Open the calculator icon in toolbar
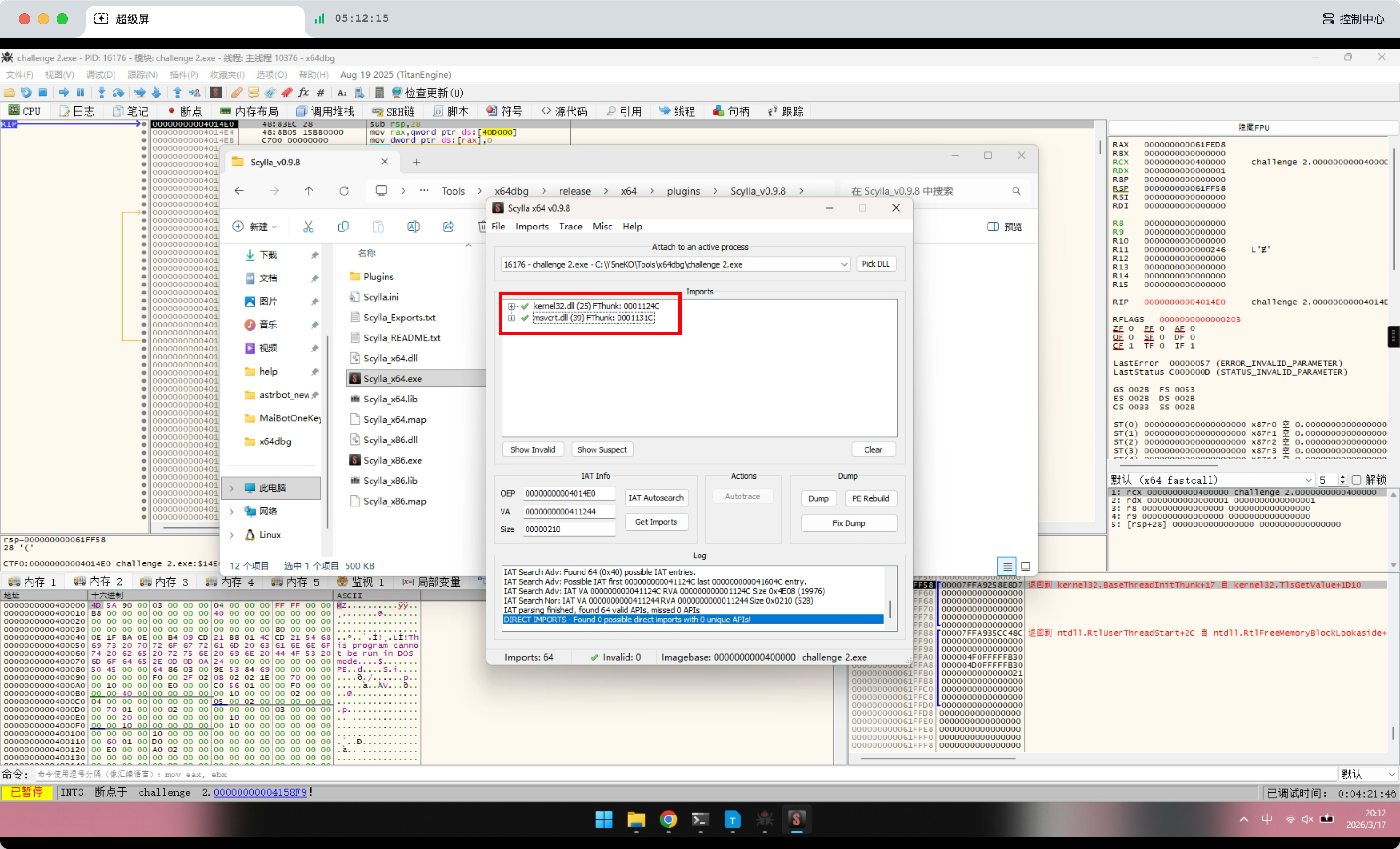1400x849 pixels. tap(379, 92)
